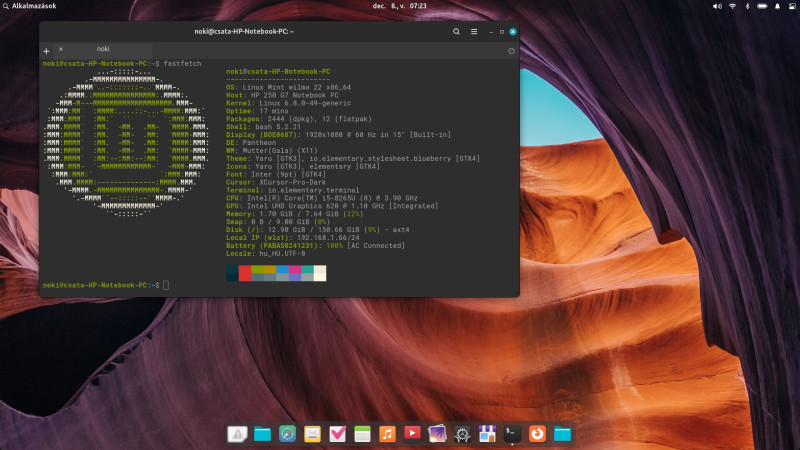Click the 'Font: Inter (9pt)' line

(x=276, y=174)
